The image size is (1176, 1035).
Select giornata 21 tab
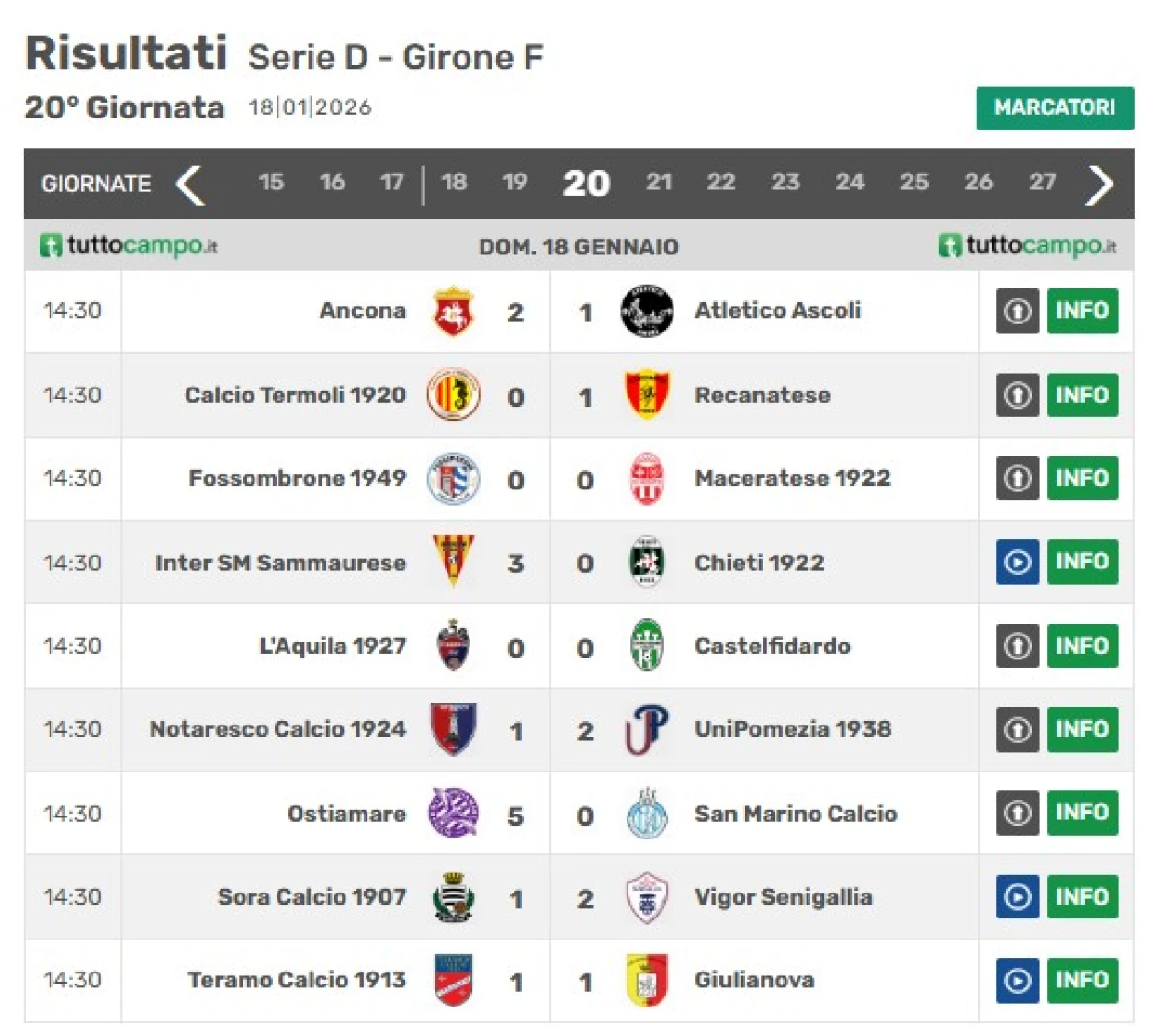(659, 182)
